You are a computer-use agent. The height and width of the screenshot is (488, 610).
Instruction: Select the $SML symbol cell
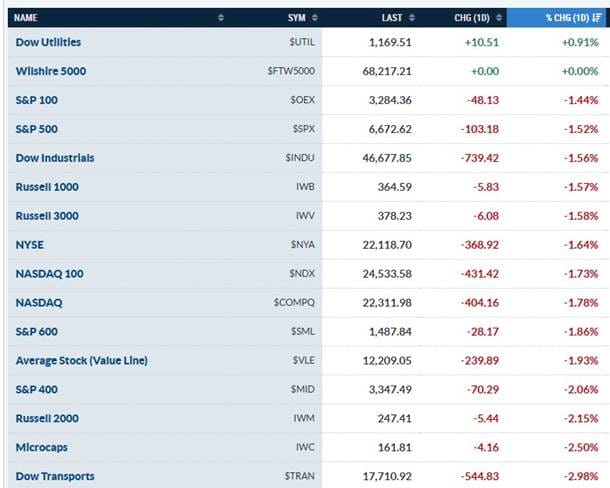303,332
